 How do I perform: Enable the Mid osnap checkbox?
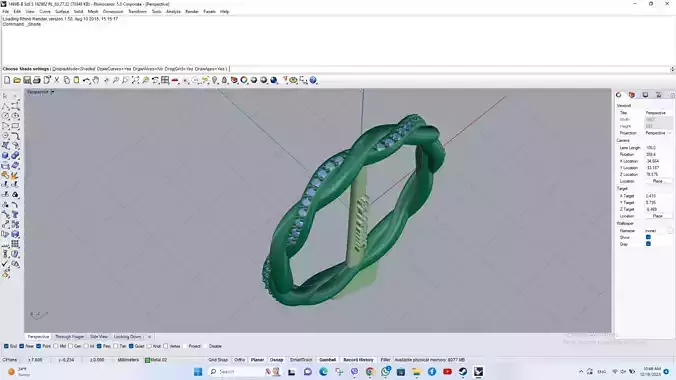56,346
